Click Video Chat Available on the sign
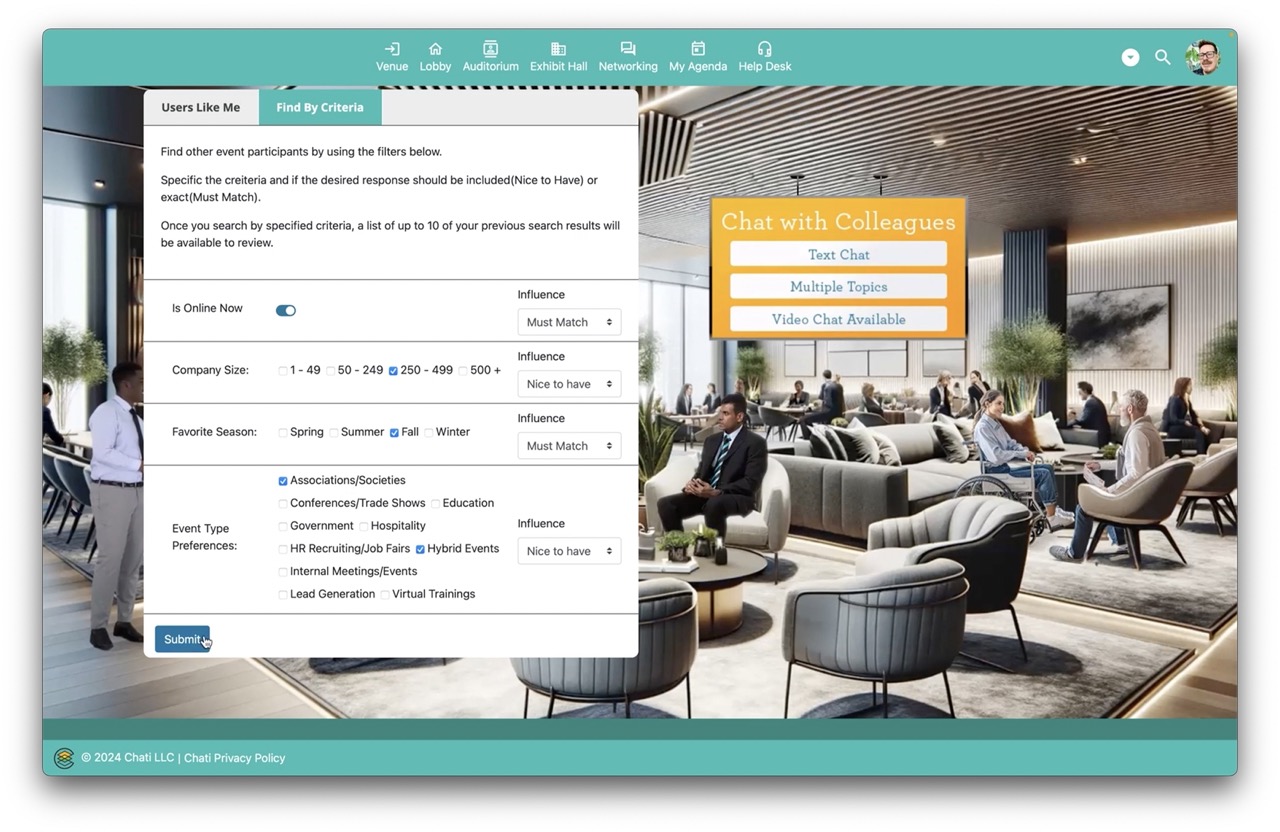Viewport: 1280px width, 832px height. [x=838, y=319]
